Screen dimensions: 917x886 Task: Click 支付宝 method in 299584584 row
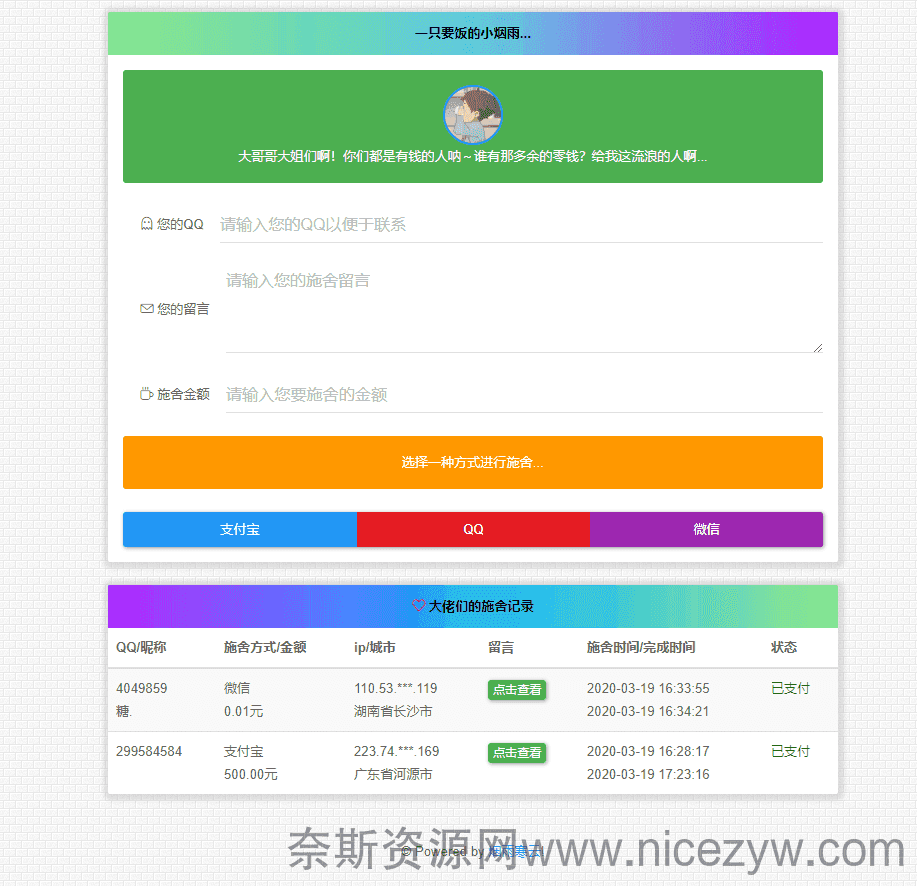[x=243, y=751]
